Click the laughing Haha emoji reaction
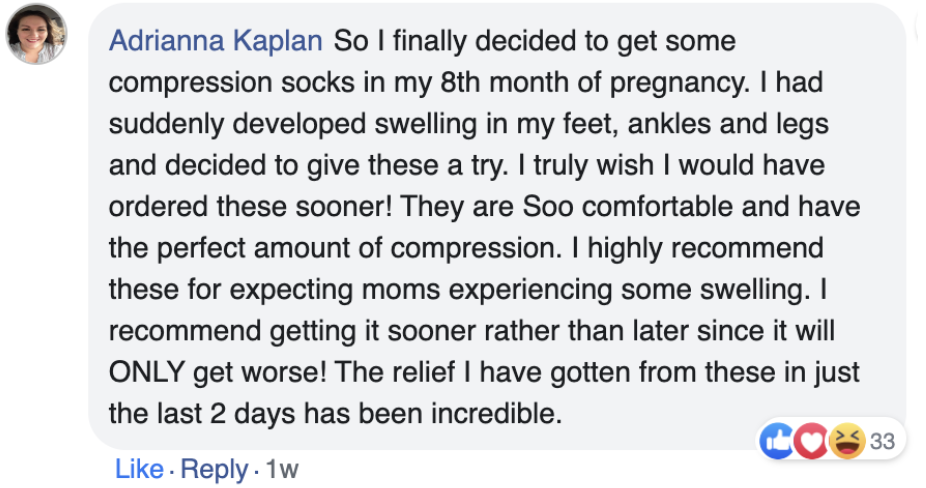 pyautogui.click(x=846, y=441)
